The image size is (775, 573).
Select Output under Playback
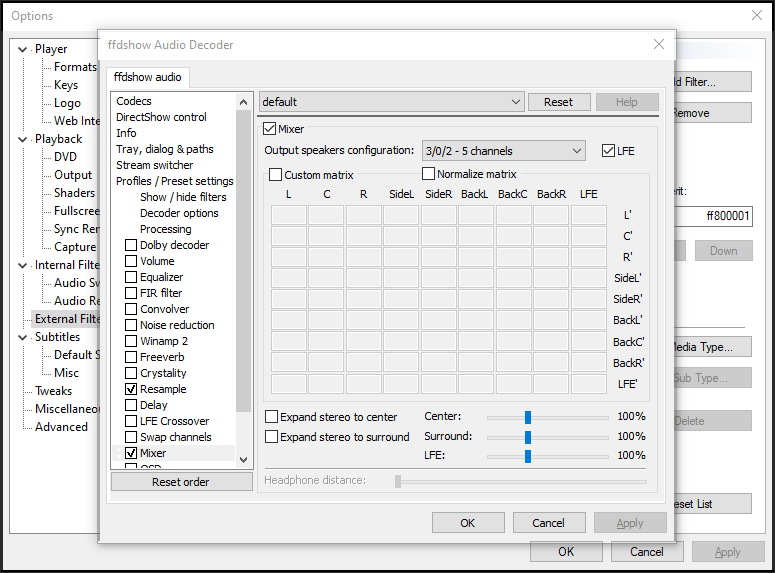point(73,175)
